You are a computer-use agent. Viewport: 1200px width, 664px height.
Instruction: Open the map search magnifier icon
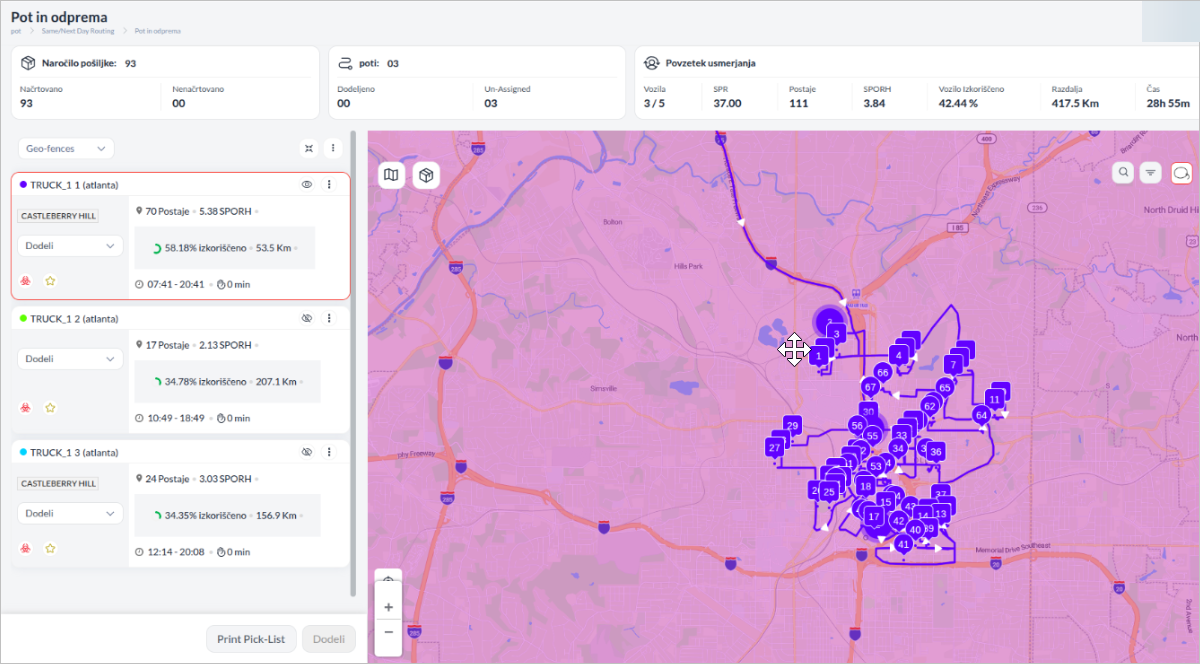click(1124, 173)
